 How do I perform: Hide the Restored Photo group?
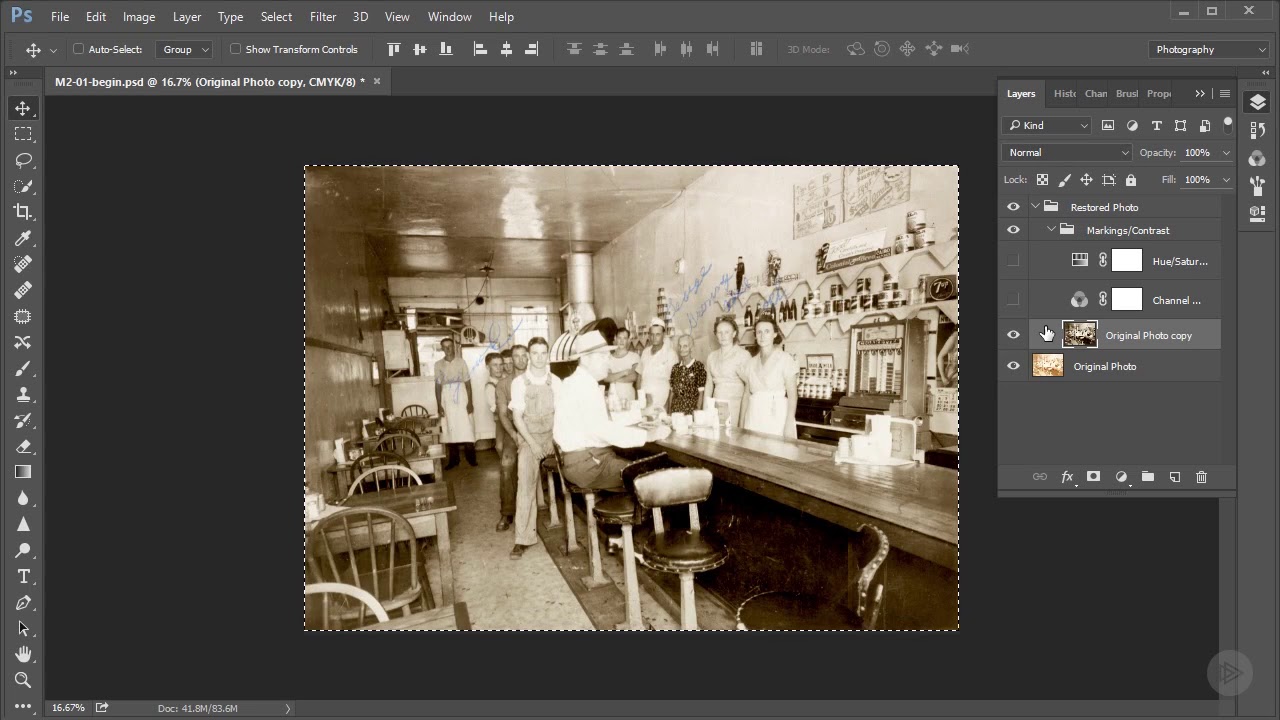(x=1013, y=207)
